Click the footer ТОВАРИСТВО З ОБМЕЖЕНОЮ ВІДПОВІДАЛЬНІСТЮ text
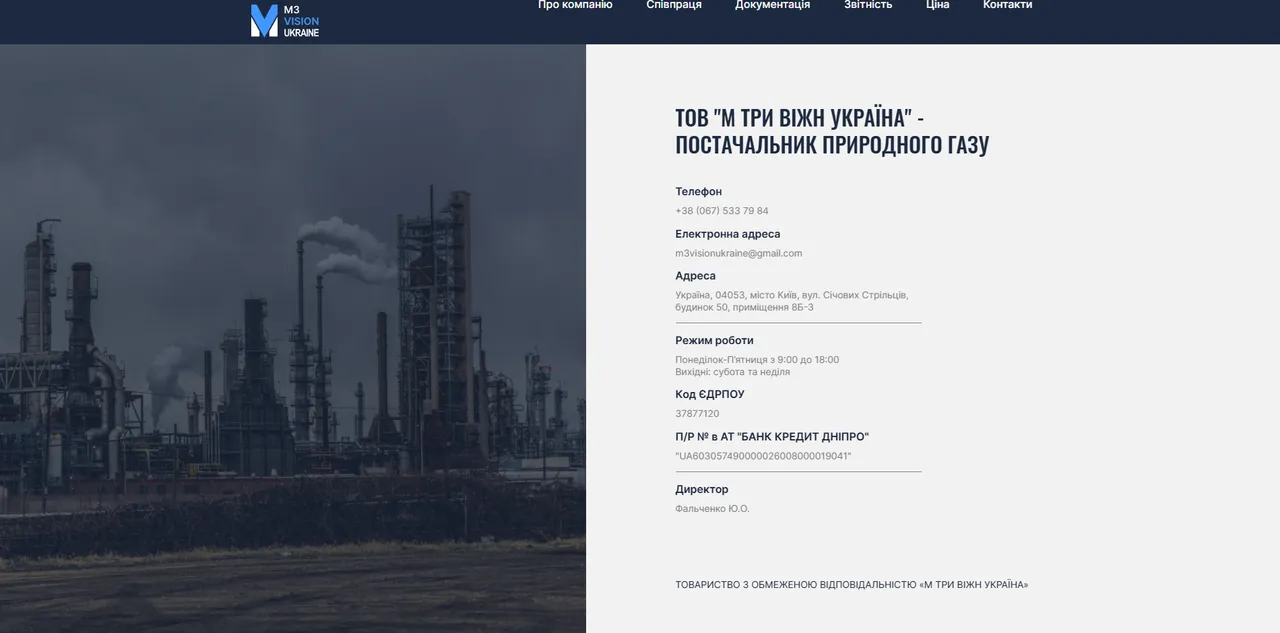 tap(852, 585)
